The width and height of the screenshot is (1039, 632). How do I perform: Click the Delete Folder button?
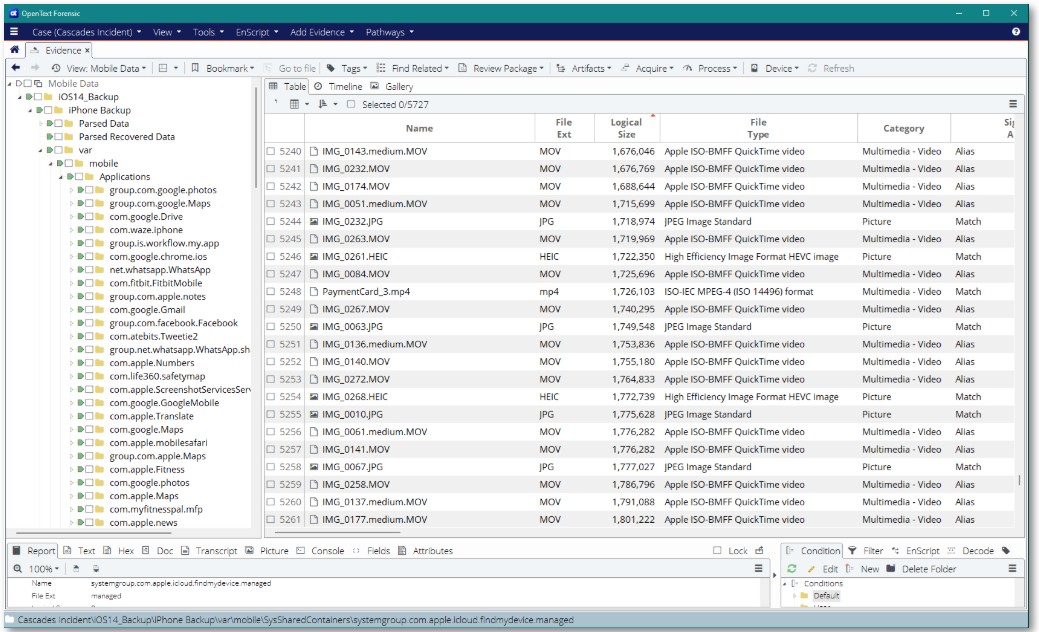point(928,568)
